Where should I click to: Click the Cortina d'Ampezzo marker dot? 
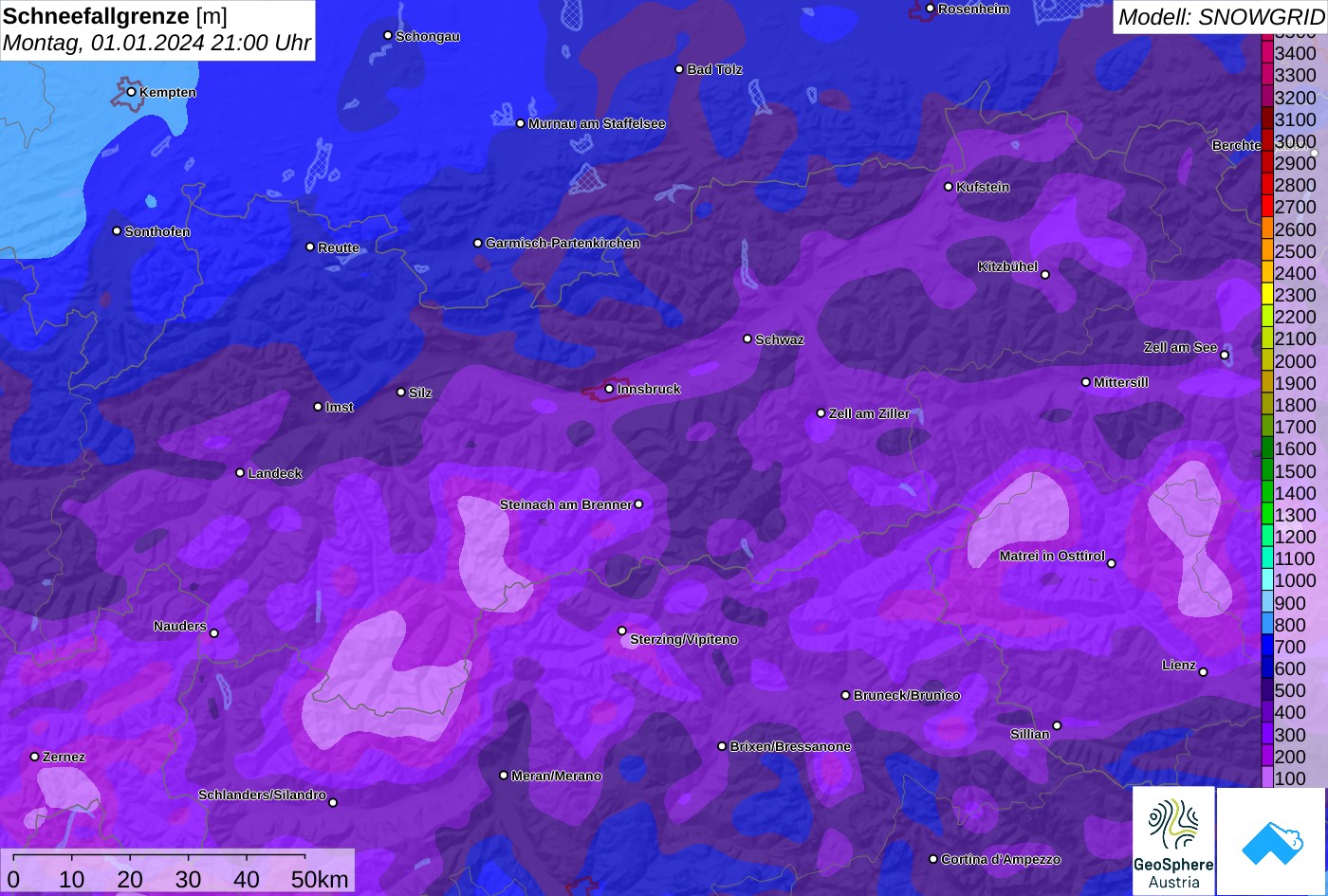pos(933,859)
